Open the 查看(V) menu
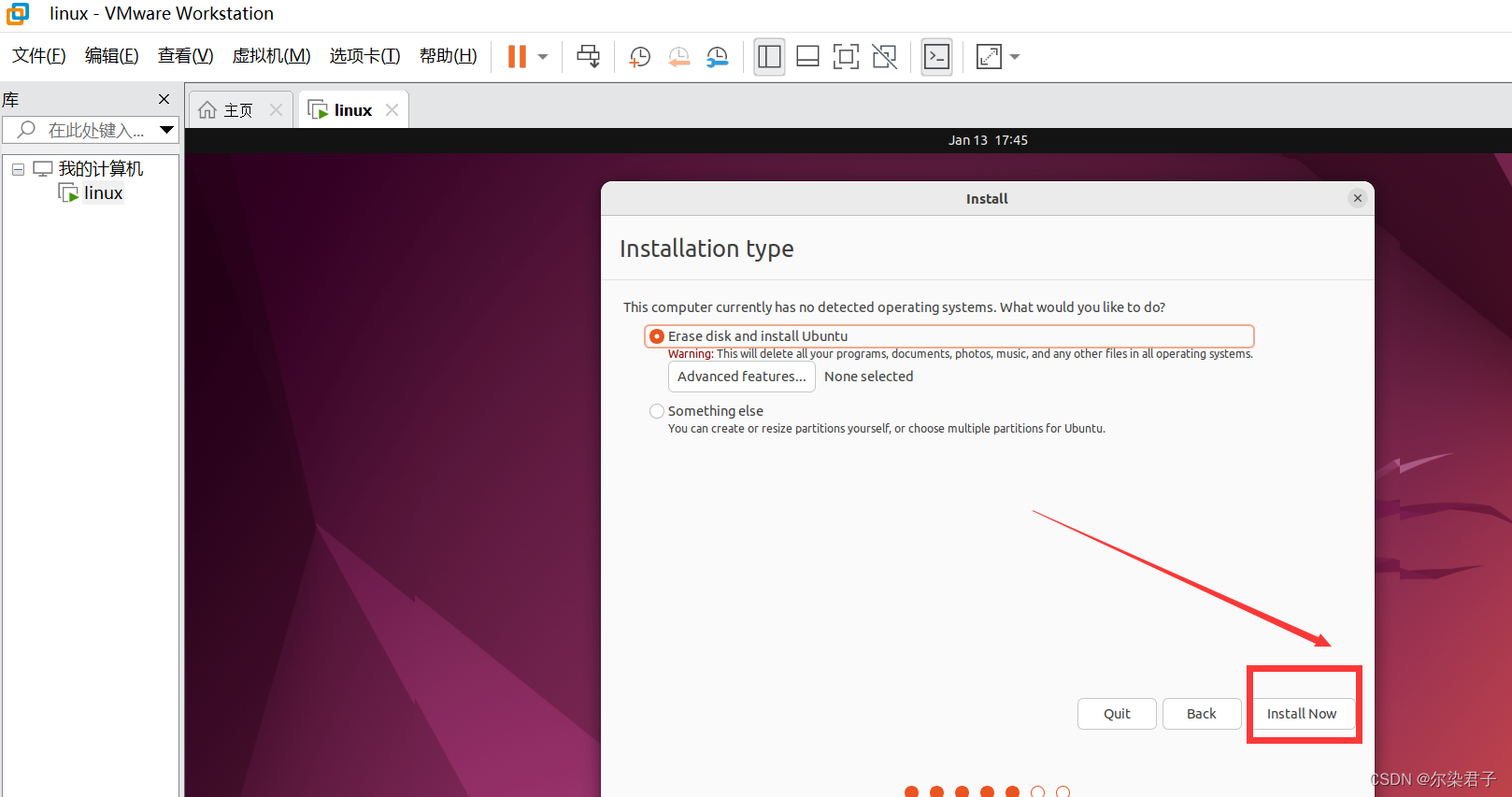 (x=186, y=56)
